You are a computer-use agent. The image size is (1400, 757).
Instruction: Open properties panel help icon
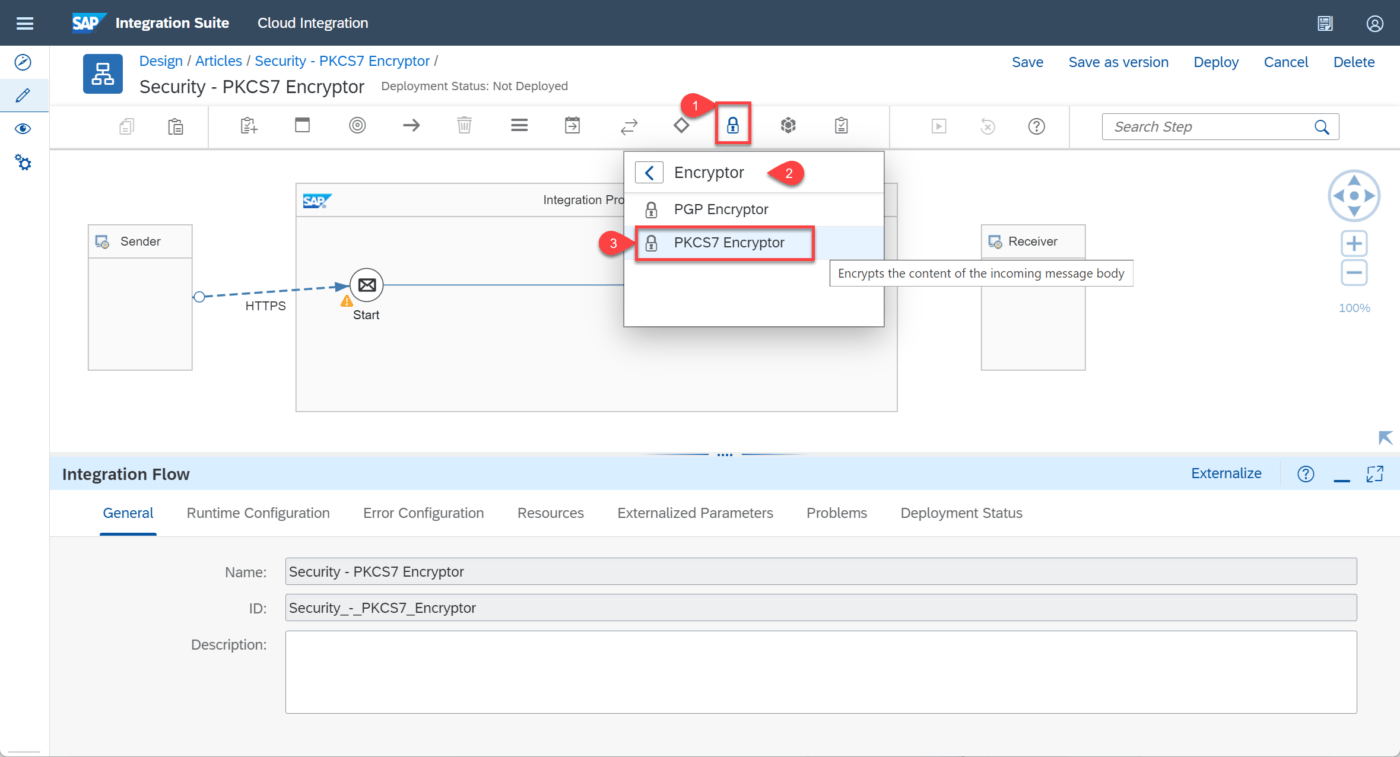click(1305, 474)
